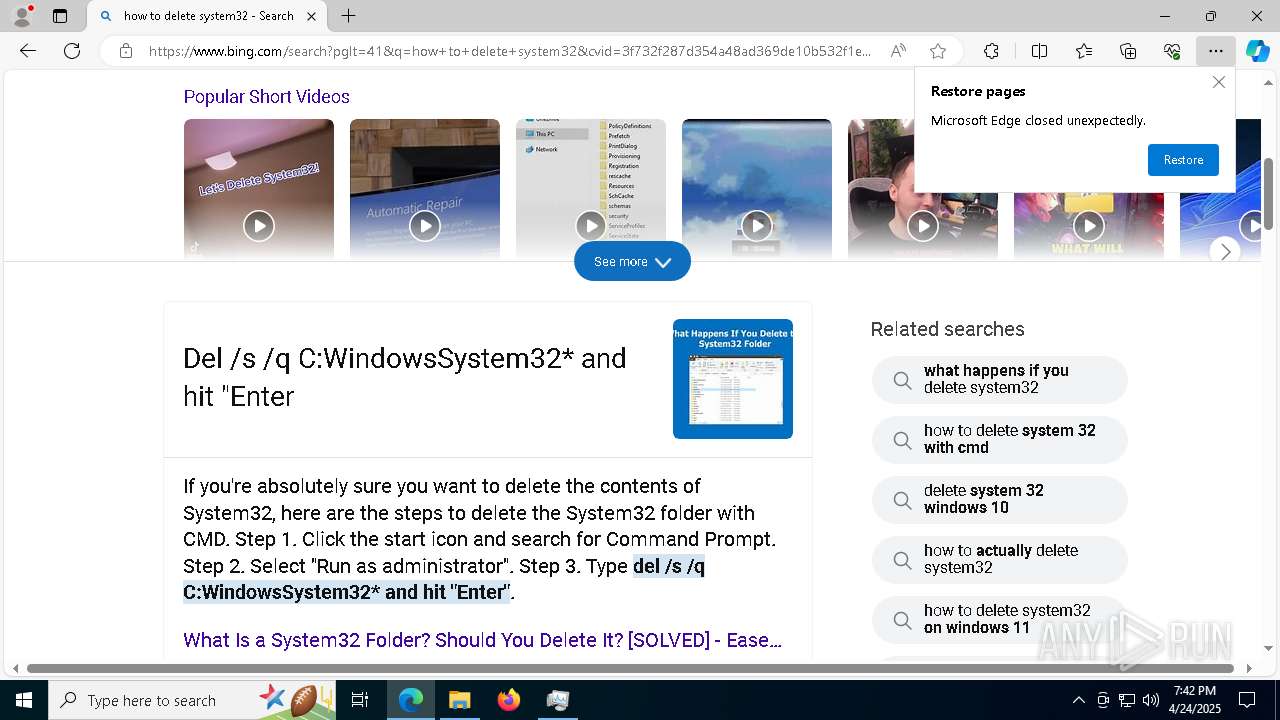Open Settings and more menu
1280x720 pixels.
click(x=1215, y=51)
